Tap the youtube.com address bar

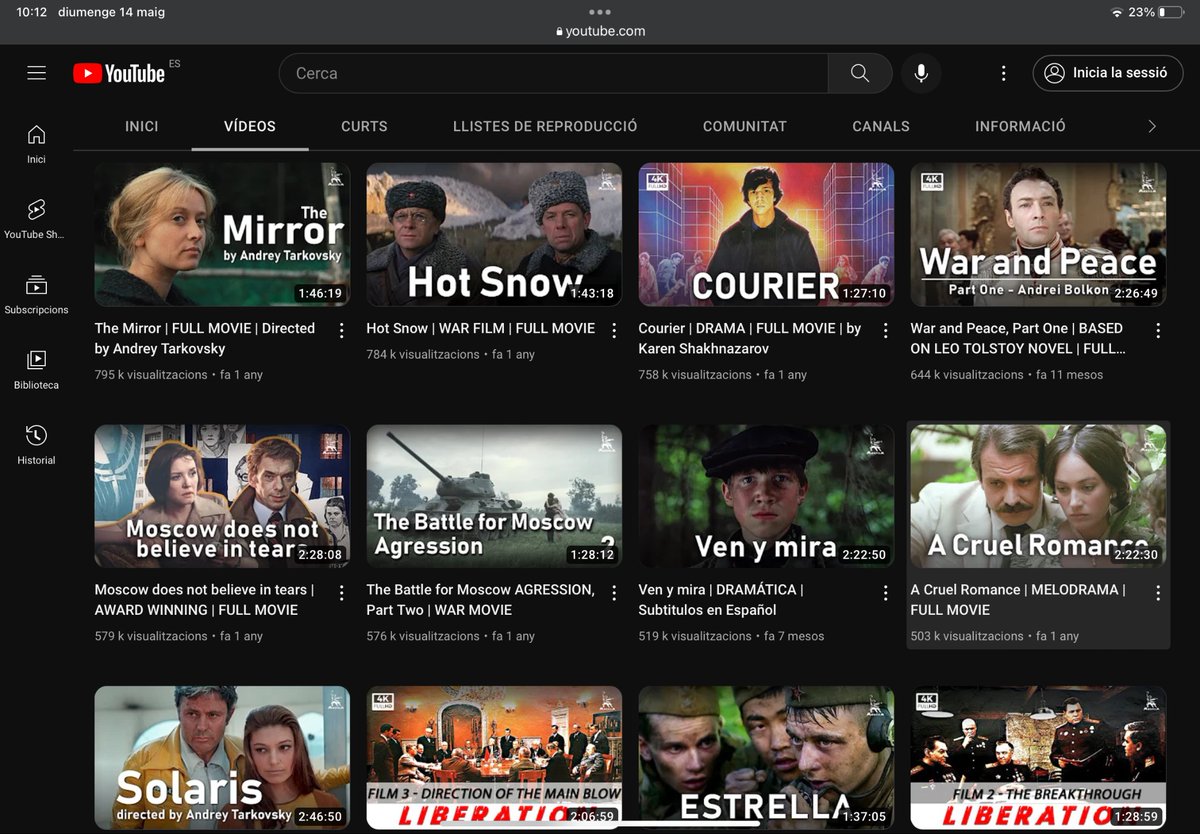tap(600, 31)
